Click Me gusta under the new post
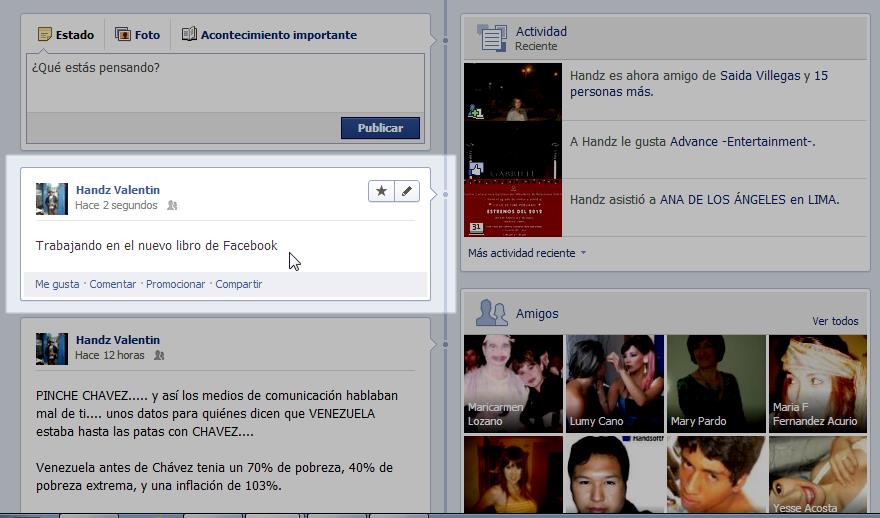The height and width of the screenshot is (518, 880). (x=57, y=284)
